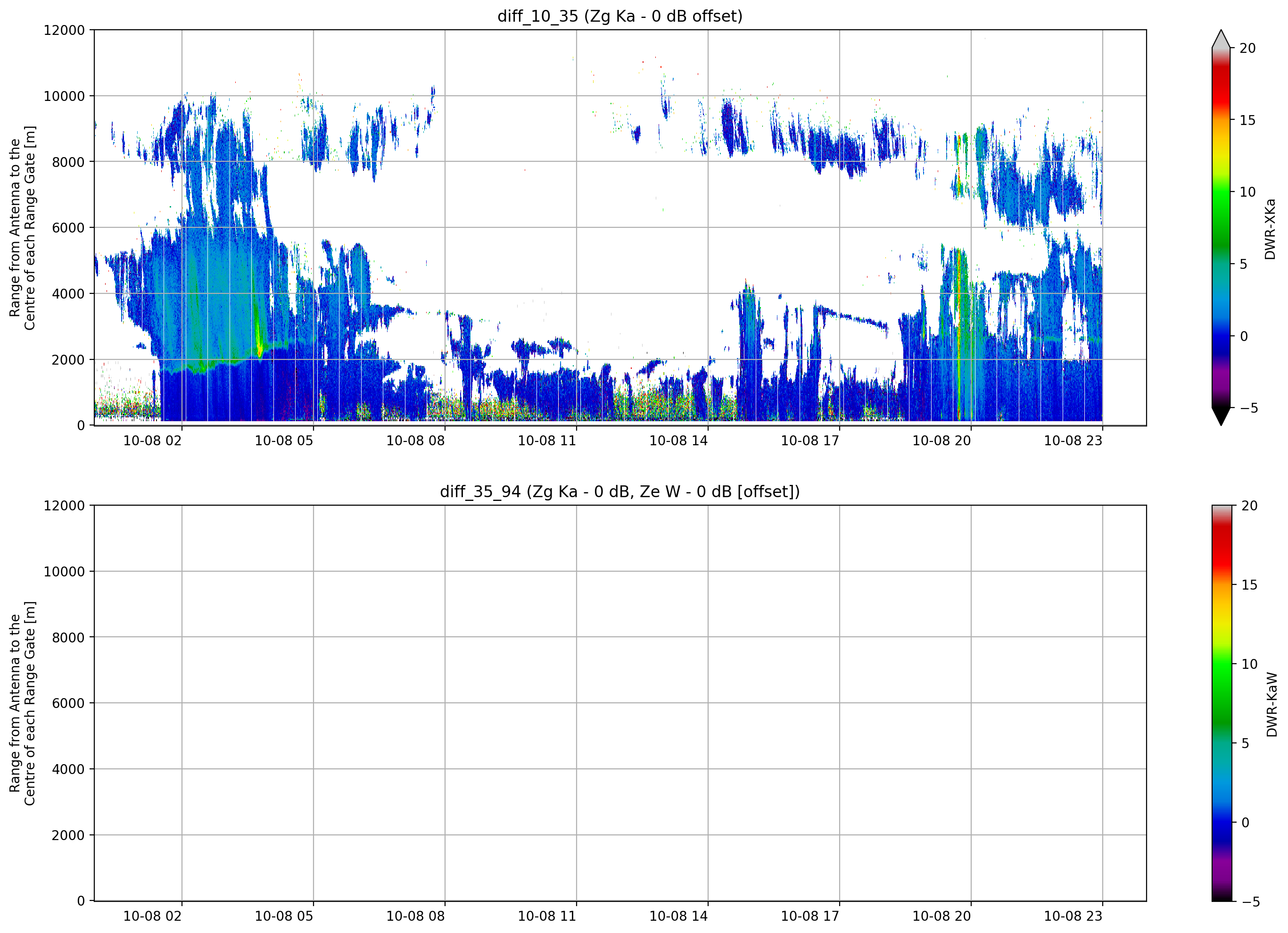The width and height of the screenshot is (1288, 933).
Task: Click '10-08 02' tick under the top plot
Action: click(x=152, y=441)
